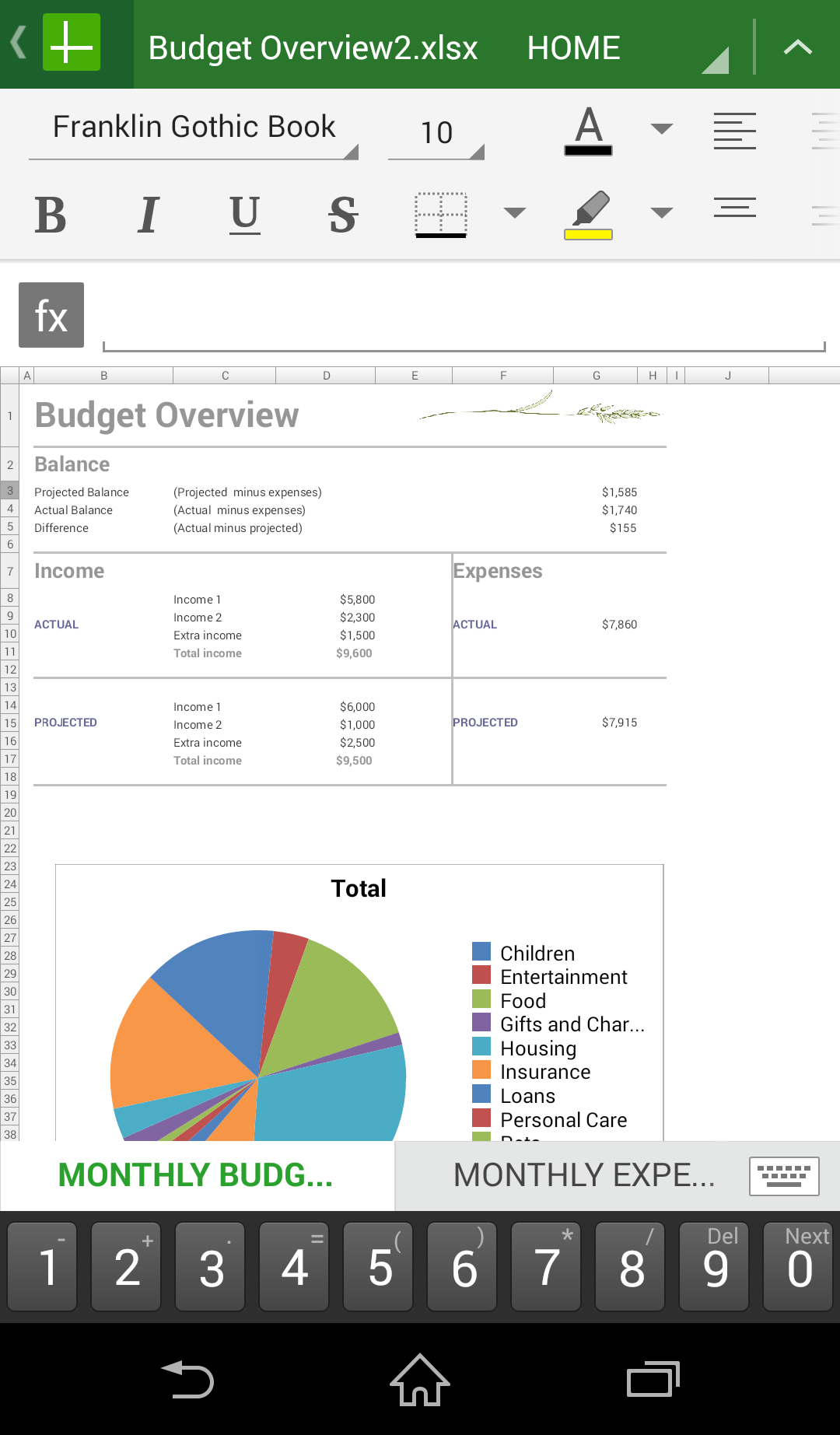840x1435 pixels.
Task: Expand the borders options arrow
Action: [515, 212]
